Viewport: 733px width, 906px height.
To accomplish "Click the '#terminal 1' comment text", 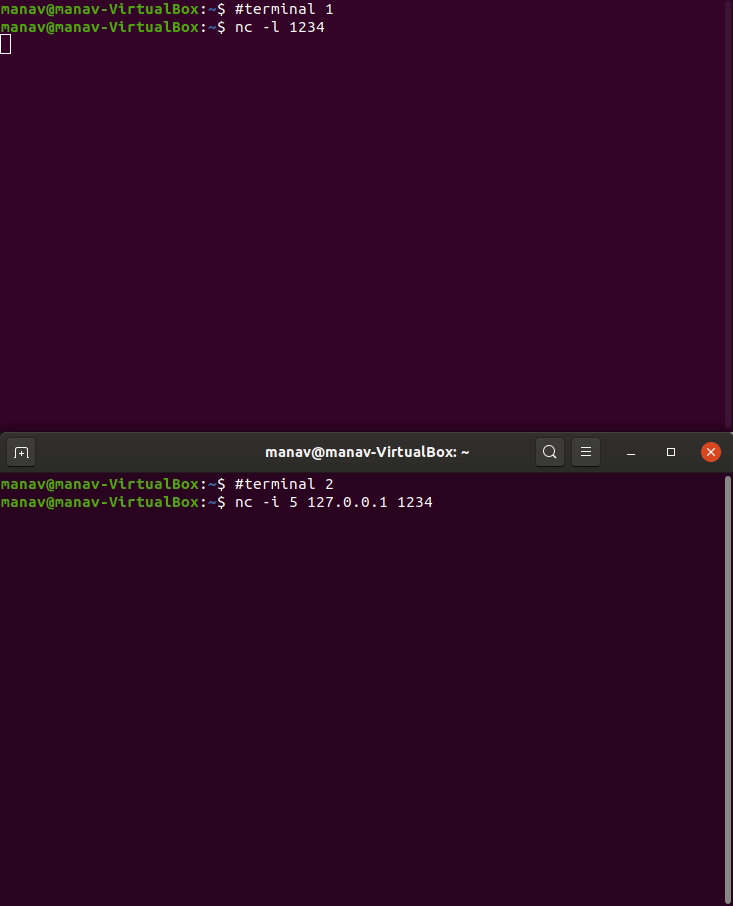I will [284, 9].
